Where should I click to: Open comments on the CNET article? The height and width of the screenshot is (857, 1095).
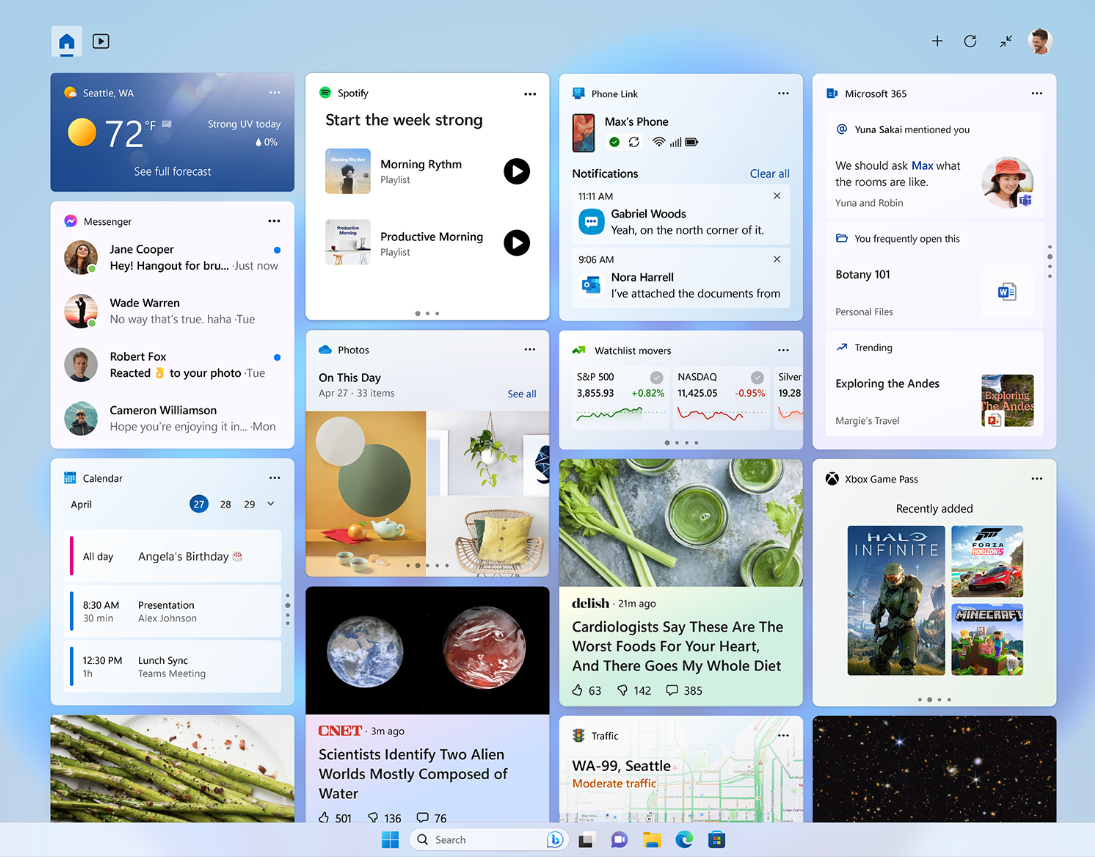[x=423, y=817]
